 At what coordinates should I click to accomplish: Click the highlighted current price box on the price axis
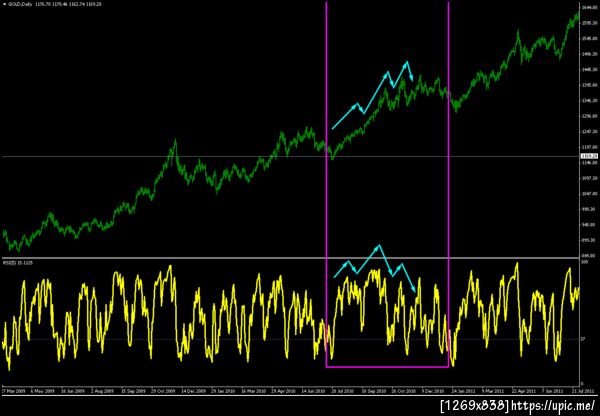pyautogui.click(x=589, y=156)
